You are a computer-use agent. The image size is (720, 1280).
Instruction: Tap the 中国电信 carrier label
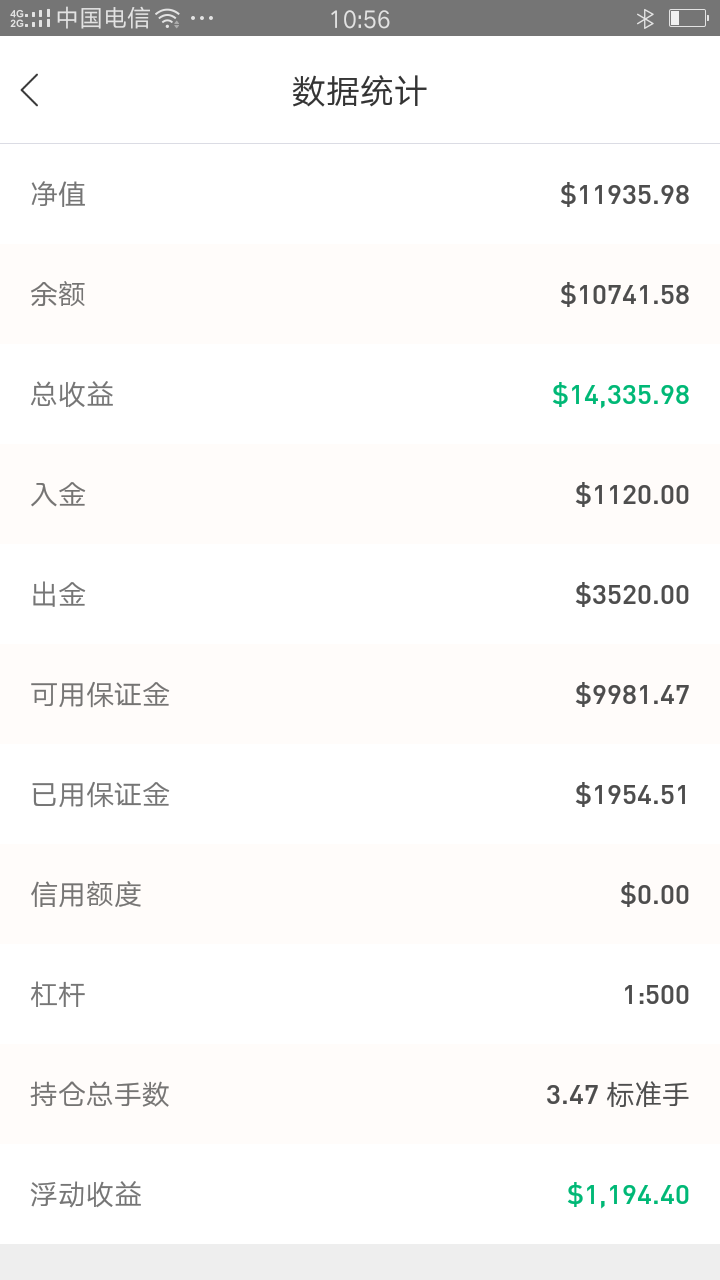(103, 18)
